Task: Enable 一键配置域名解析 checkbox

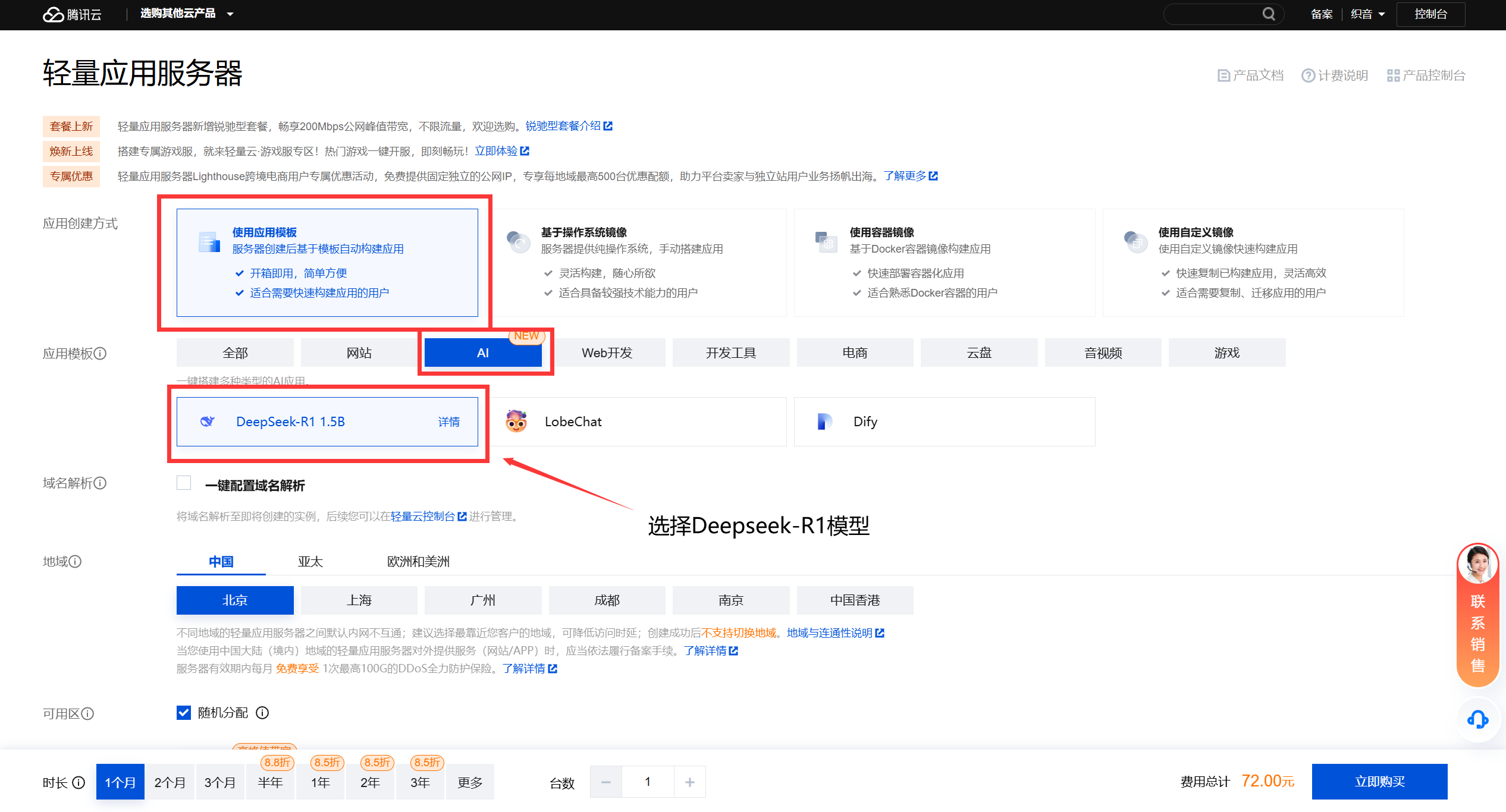Action: click(184, 483)
